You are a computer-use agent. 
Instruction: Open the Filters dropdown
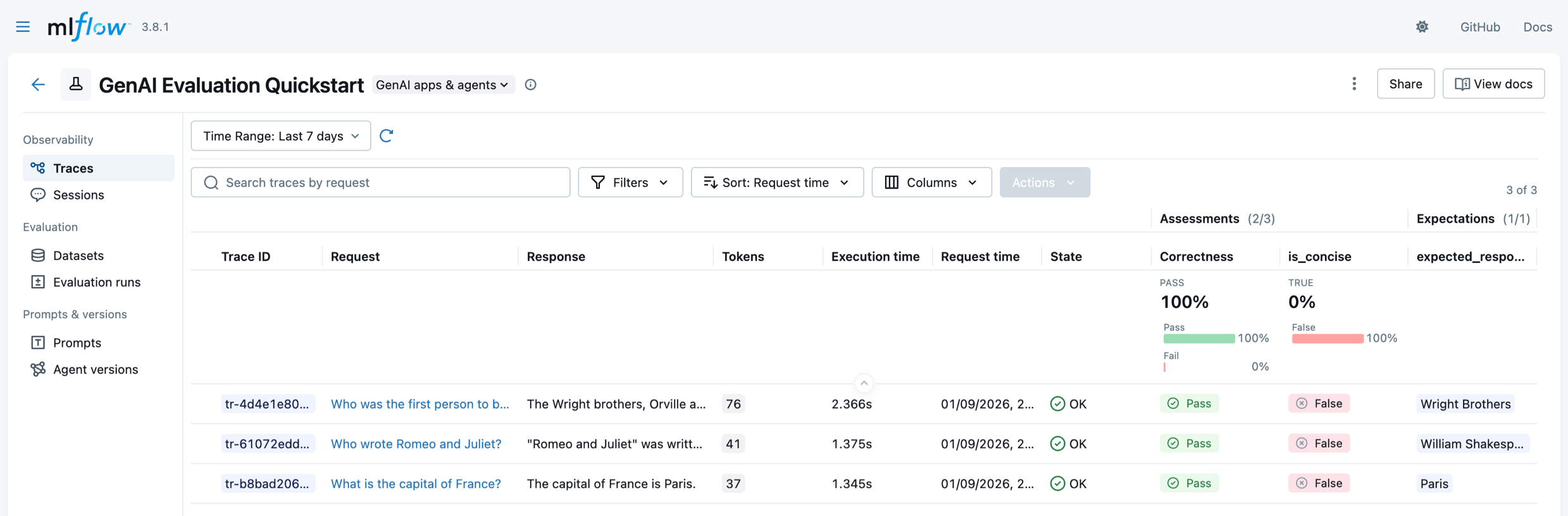630,182
